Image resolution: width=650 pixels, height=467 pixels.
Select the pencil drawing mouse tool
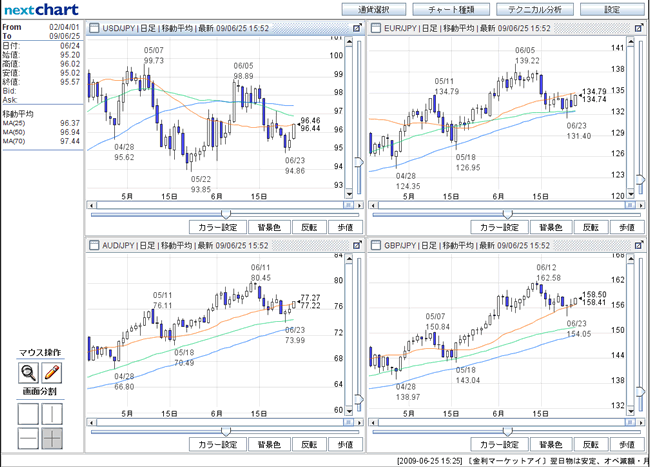click(52, 373)
